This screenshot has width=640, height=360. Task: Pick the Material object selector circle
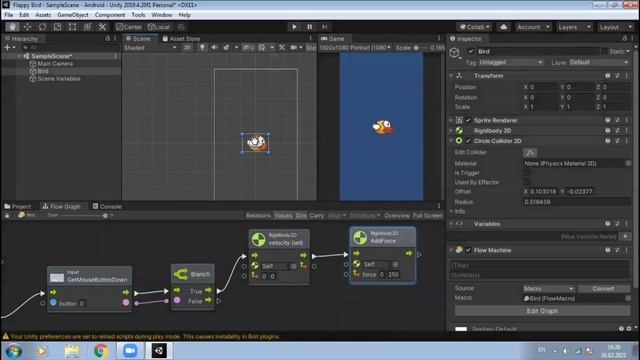point(628,163)
